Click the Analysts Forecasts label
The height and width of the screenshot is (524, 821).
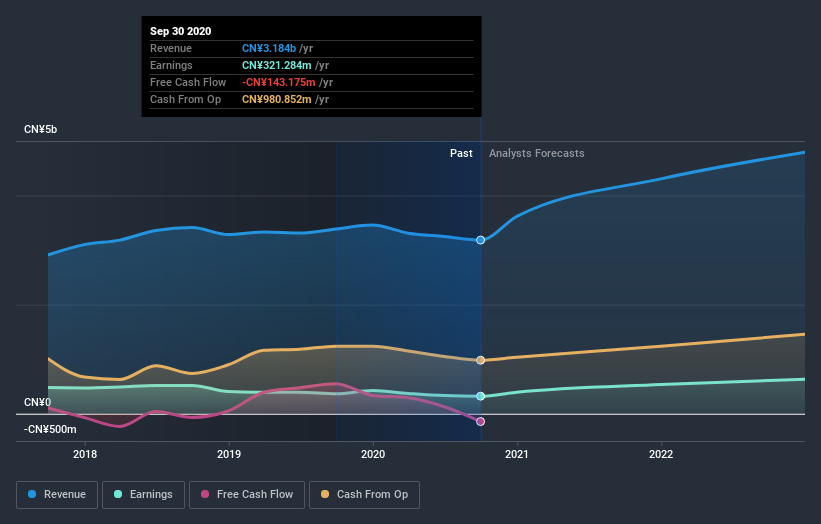tap(537, 153)
